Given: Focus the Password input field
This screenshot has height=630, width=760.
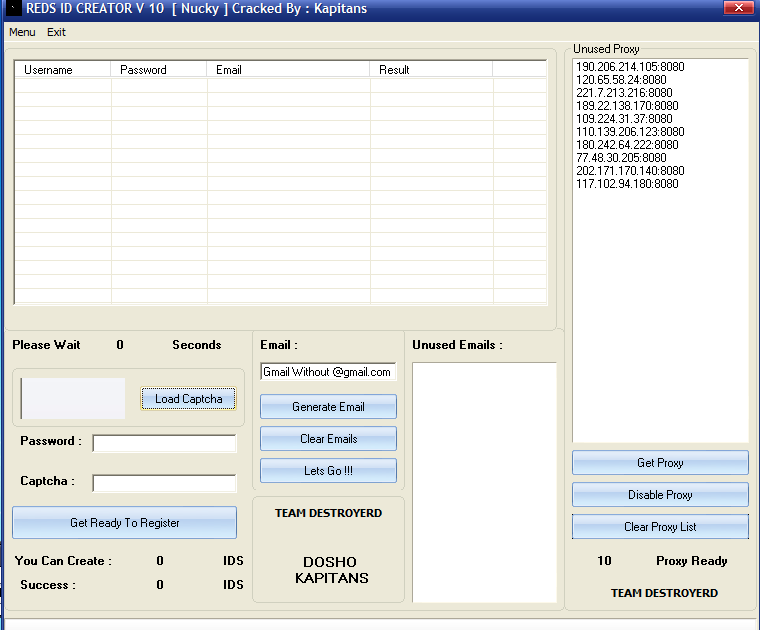Looking at the screenshot, I should pos(164,443).
